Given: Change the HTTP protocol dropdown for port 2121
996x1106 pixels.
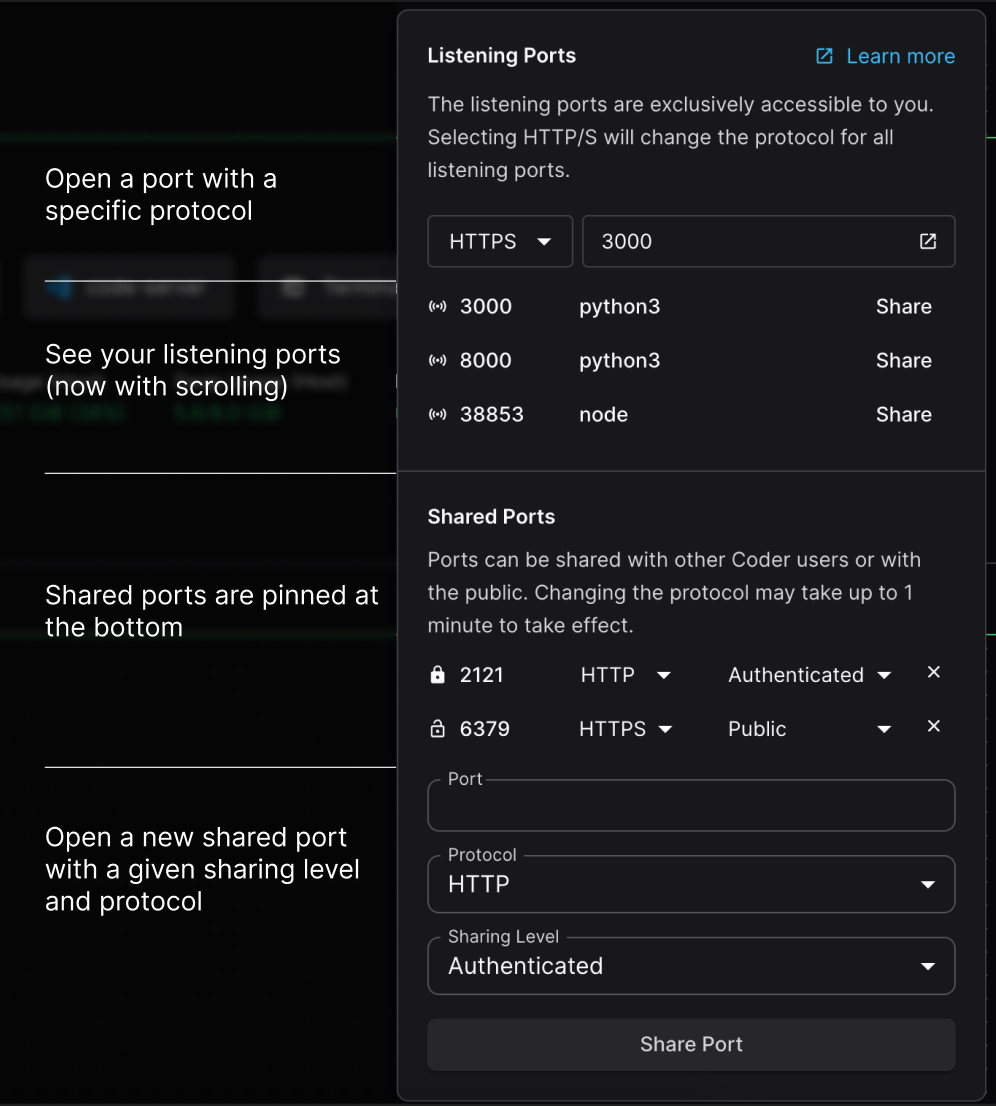Looking at the screenshot, I should [626, 674].
